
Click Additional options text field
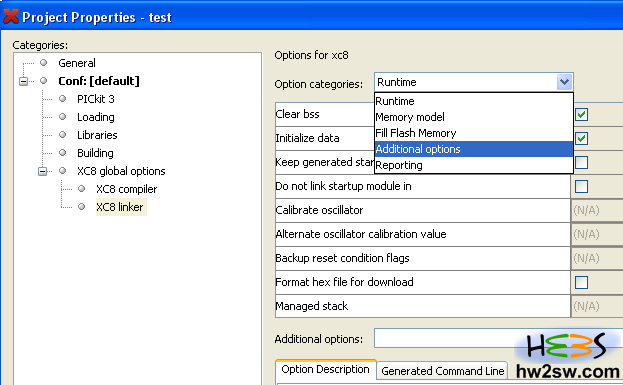point(498,338)
